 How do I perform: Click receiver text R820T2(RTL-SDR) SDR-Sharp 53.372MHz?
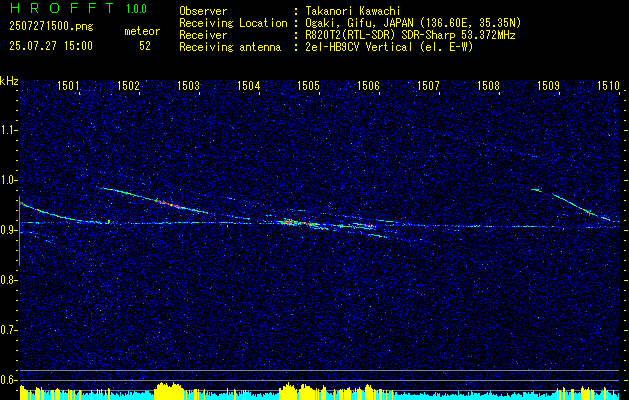click(410, 35)
